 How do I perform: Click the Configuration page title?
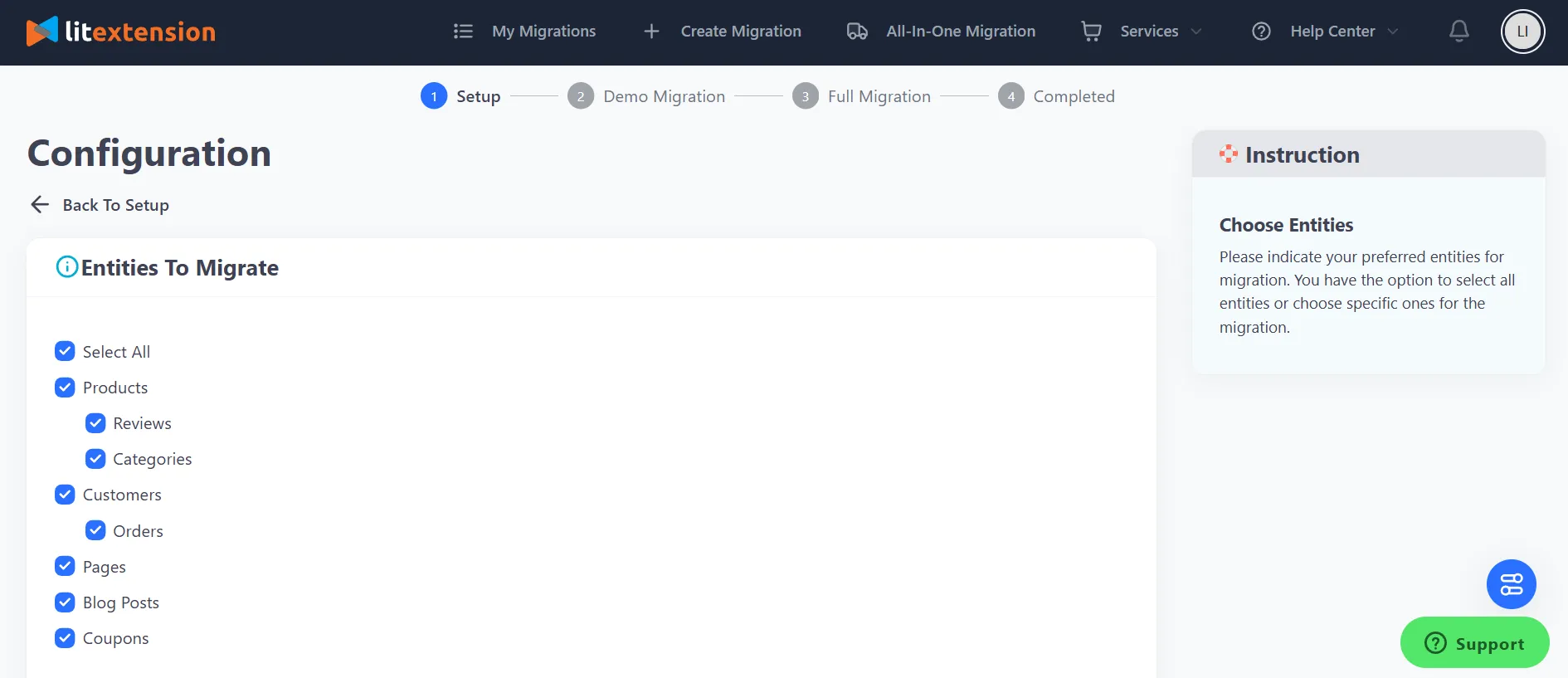[149, 154]
